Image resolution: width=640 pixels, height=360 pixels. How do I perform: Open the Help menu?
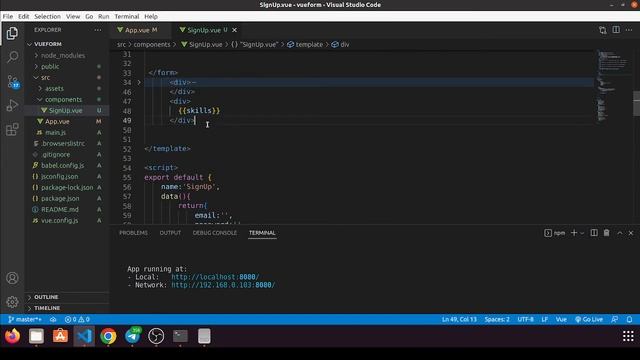[151, 16]
